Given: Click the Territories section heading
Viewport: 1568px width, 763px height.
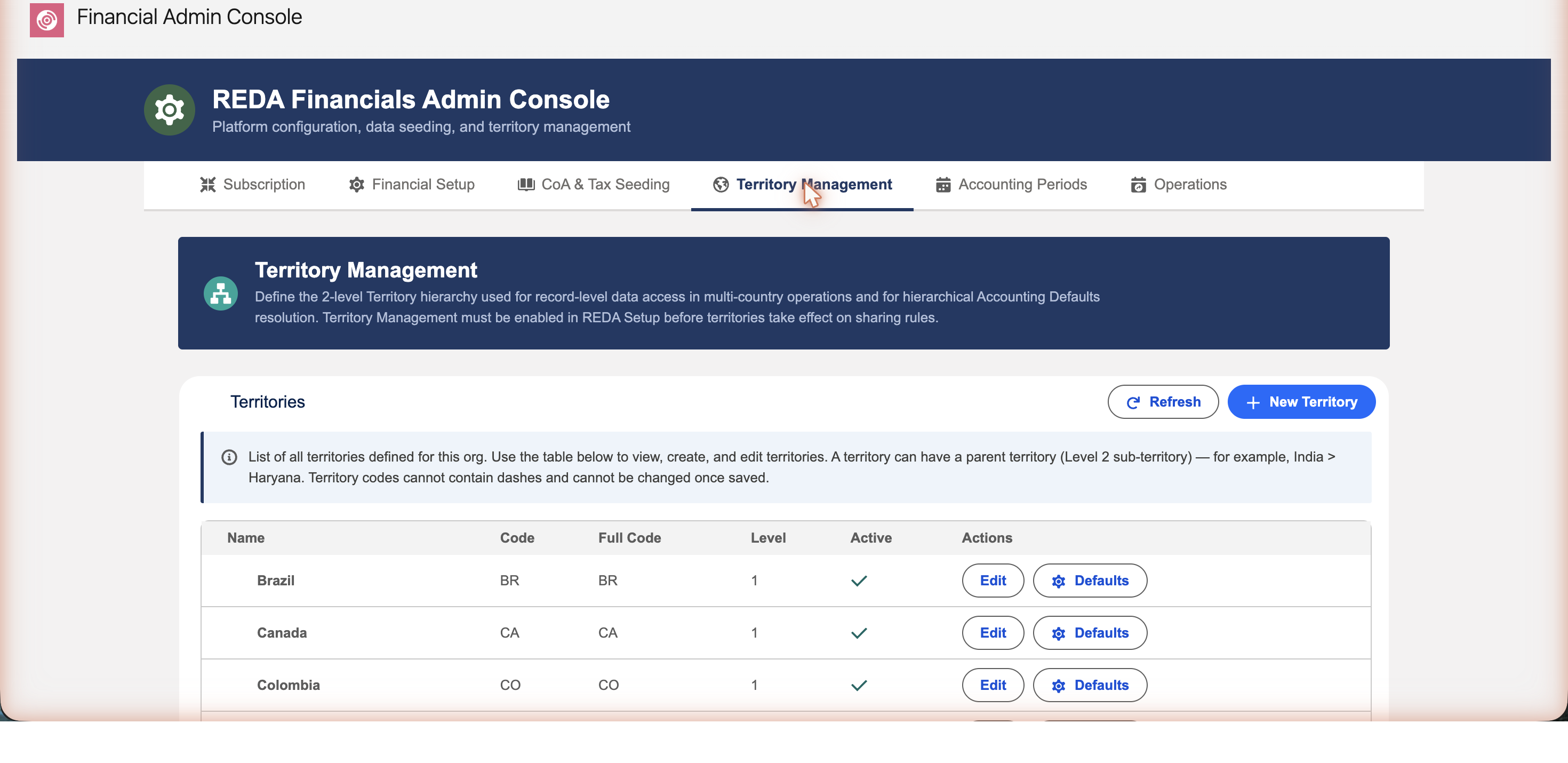Looking at the screenshot, I should coord(267,402).
